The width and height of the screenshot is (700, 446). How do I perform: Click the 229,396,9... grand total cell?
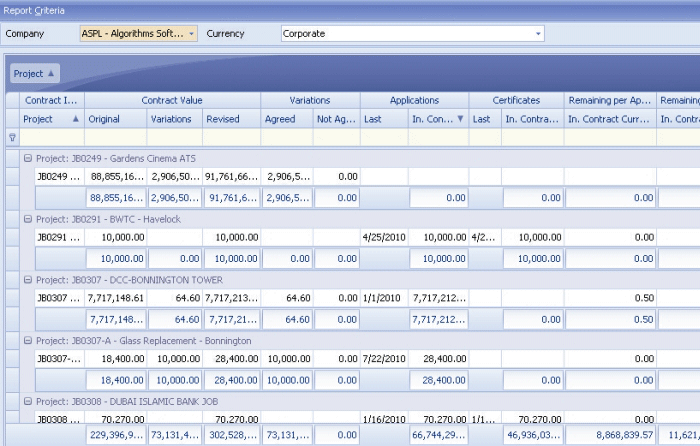pos(116,435)
